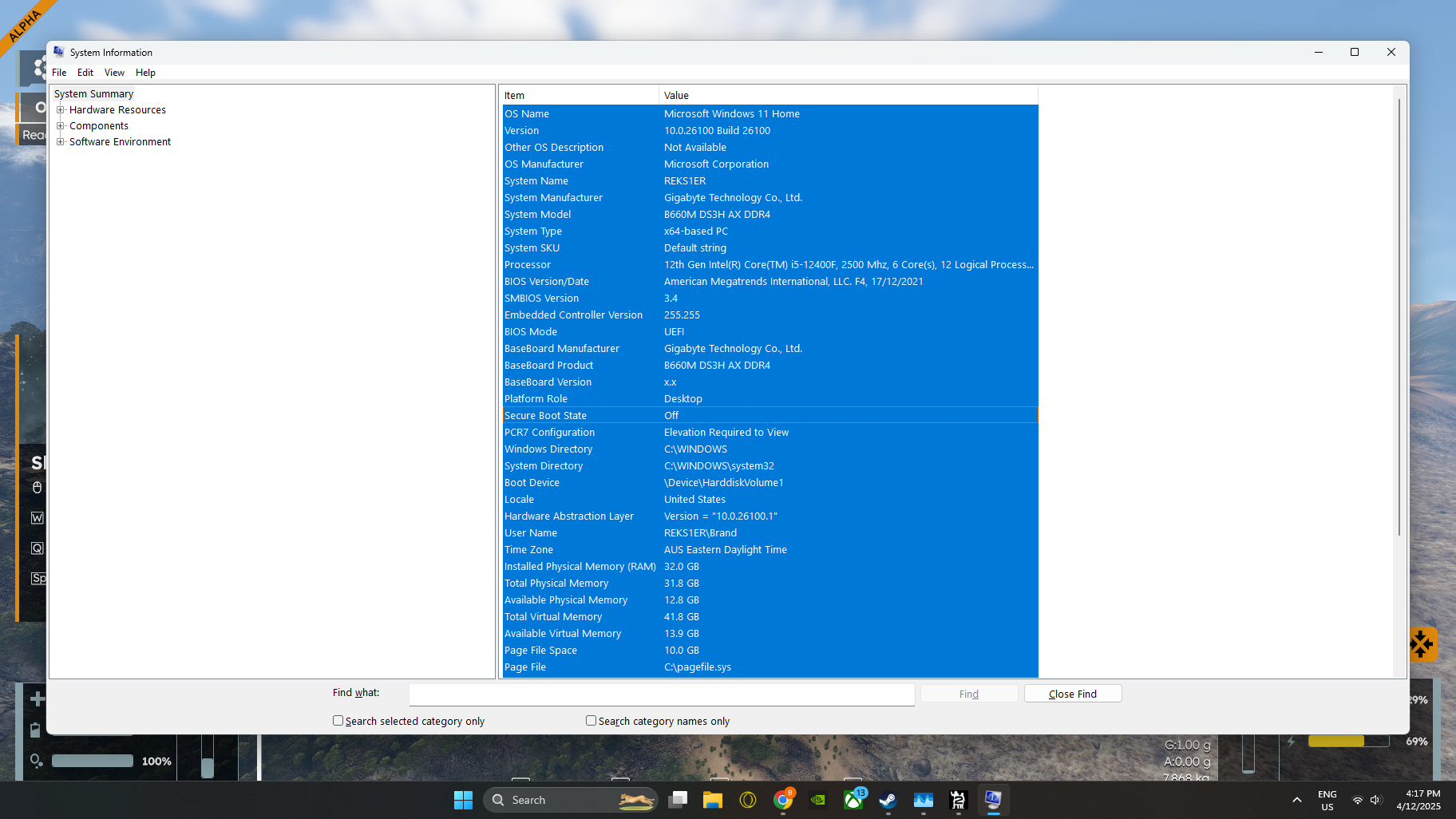The image size is (1456, 819).
Task: Show hidden system tray icons chevron
Action: [x=1297, y=800]
